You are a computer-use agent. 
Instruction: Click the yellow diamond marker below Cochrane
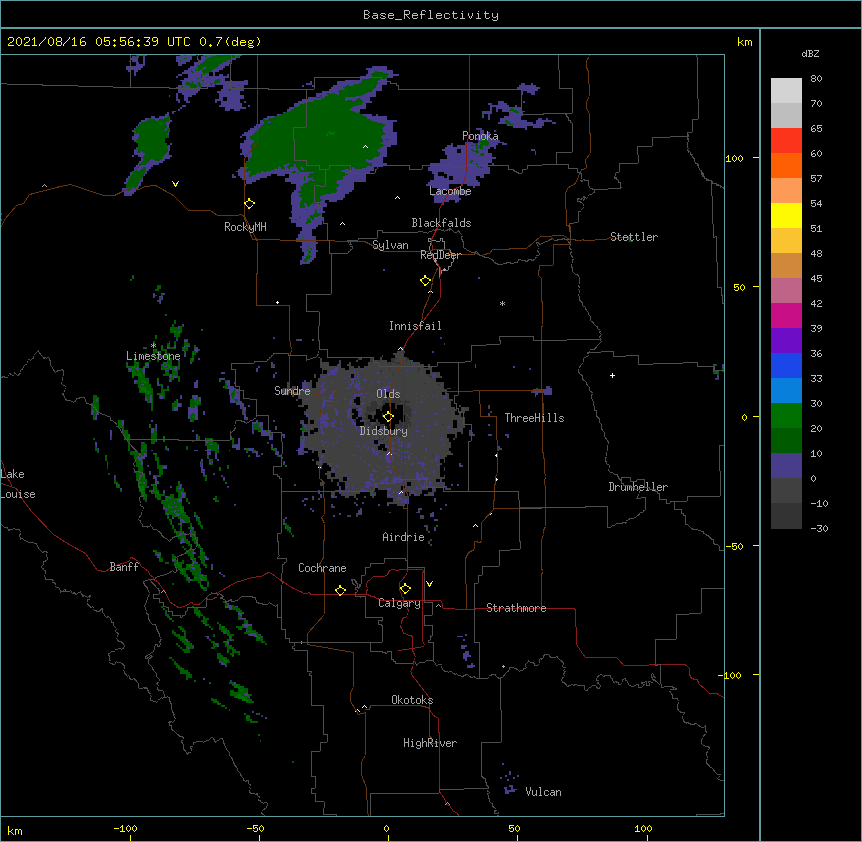click(x=340, y=590)
